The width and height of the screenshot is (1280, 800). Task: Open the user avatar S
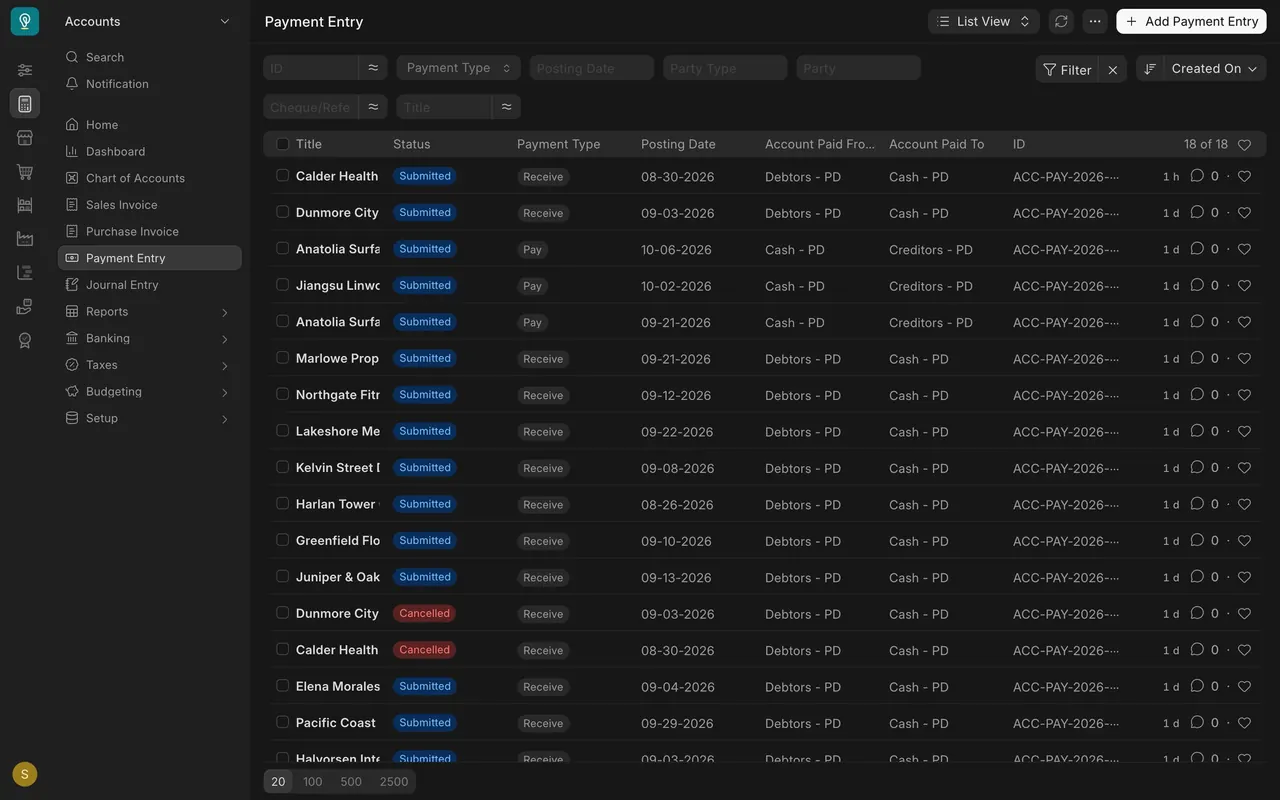pos(25,774)
